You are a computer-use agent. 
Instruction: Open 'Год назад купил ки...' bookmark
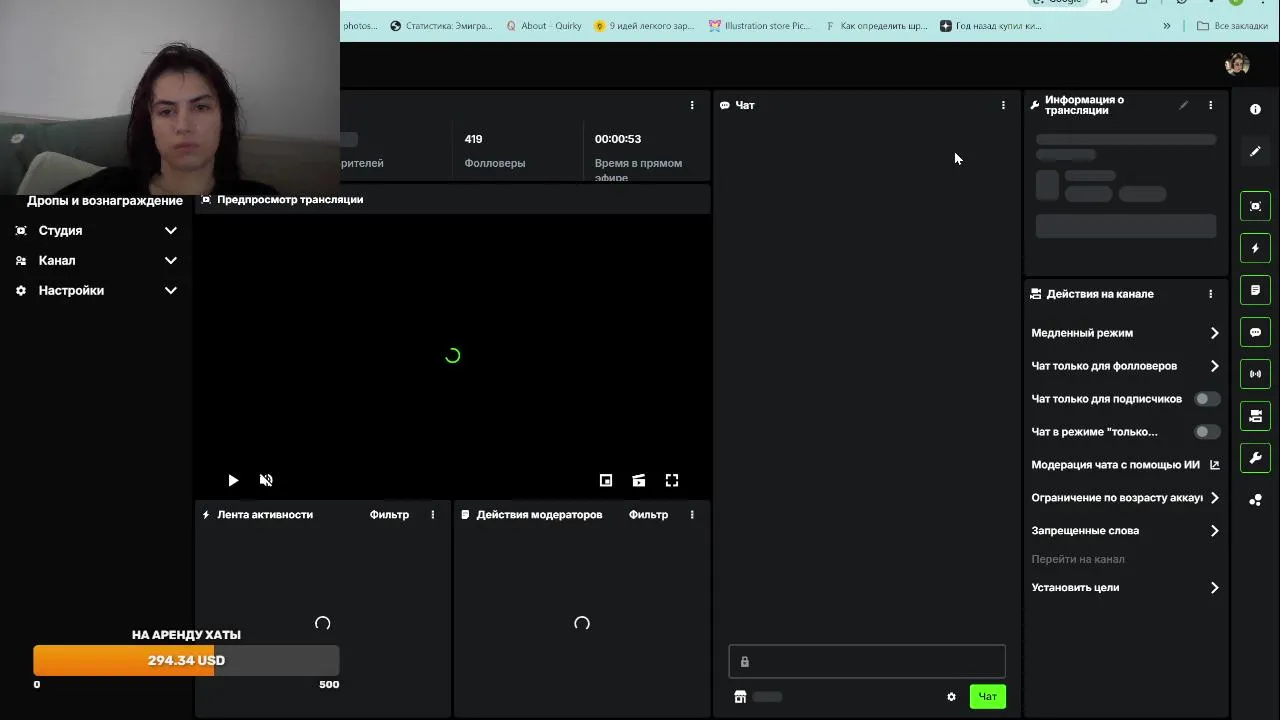tap(991, 26)
